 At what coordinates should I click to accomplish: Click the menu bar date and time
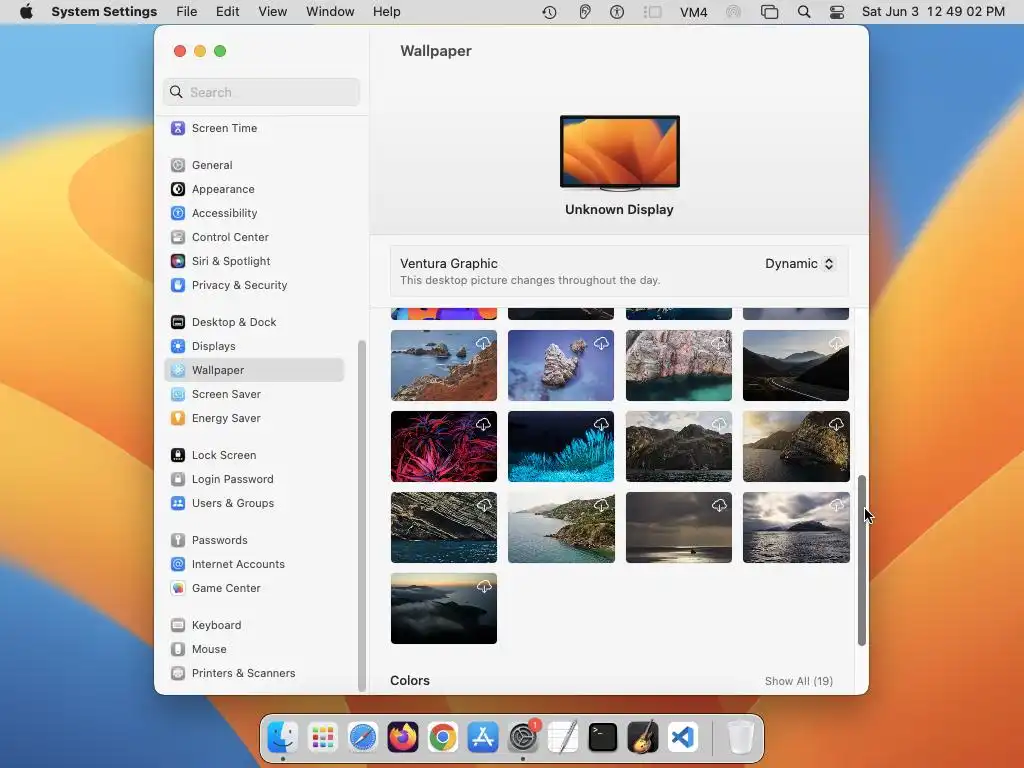click(933, 12)
